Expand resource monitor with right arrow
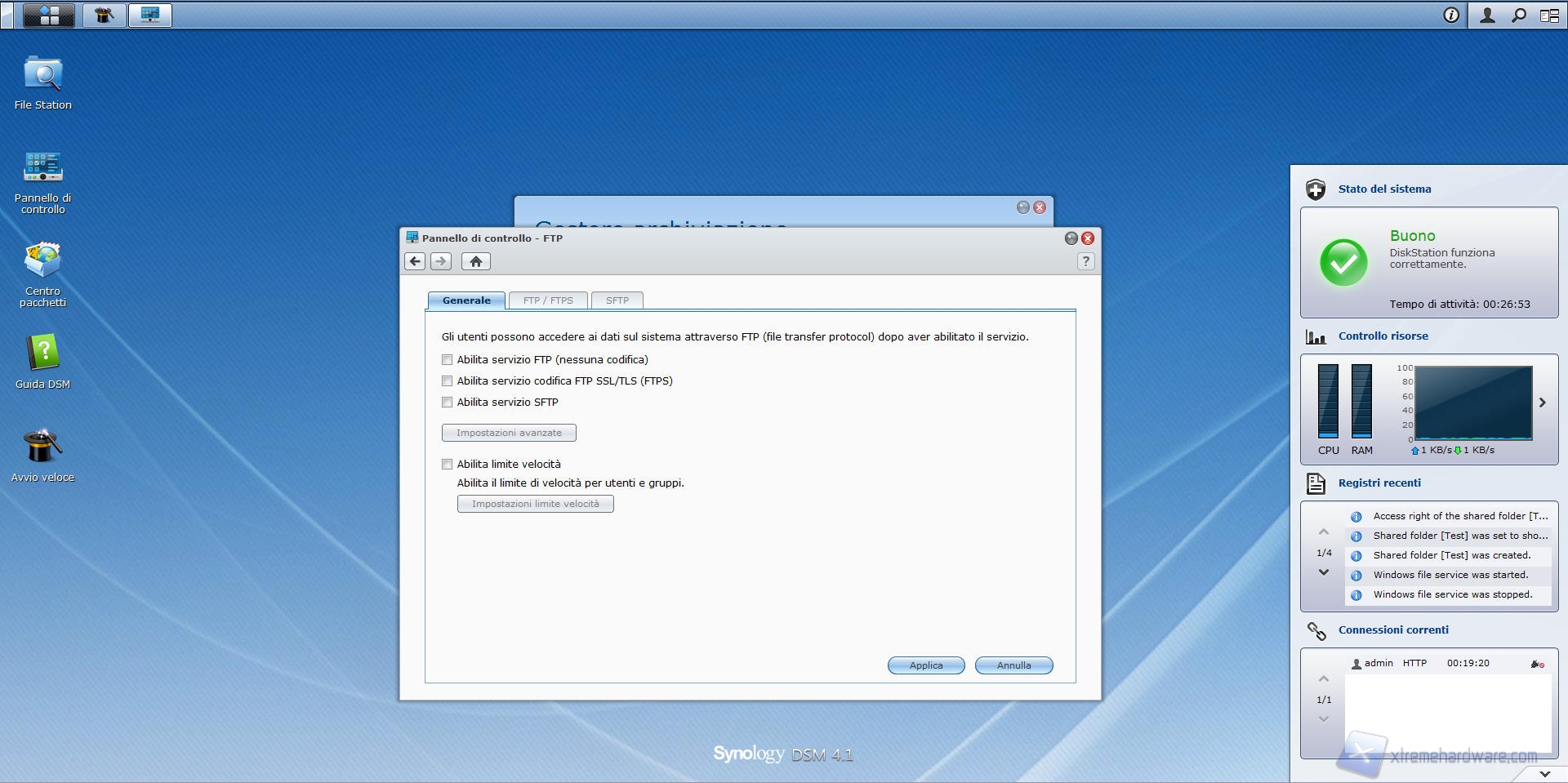Image resolution: width=1568 pixels, height=783 pixels. coord(1542,403)
